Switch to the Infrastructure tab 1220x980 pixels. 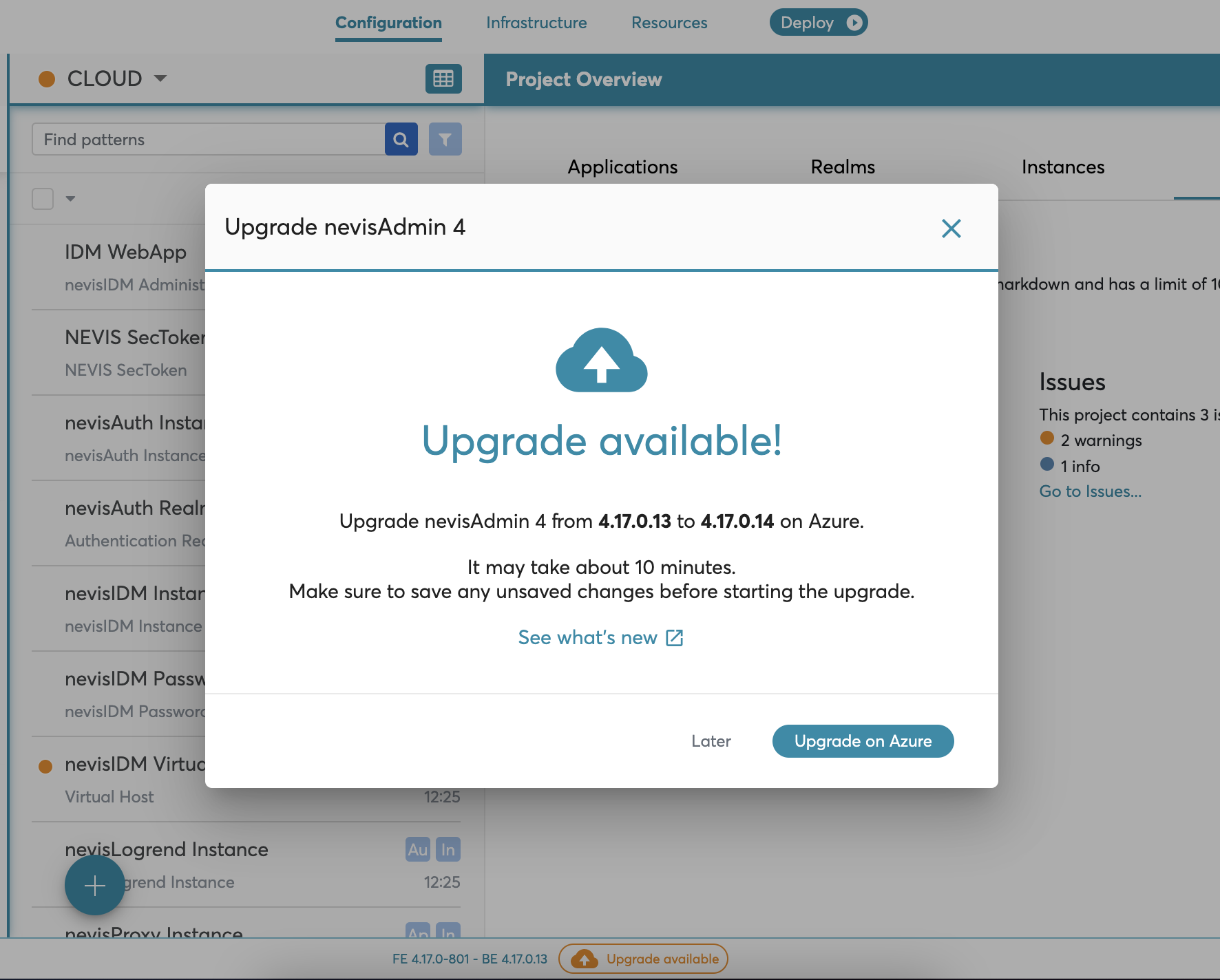536,23
